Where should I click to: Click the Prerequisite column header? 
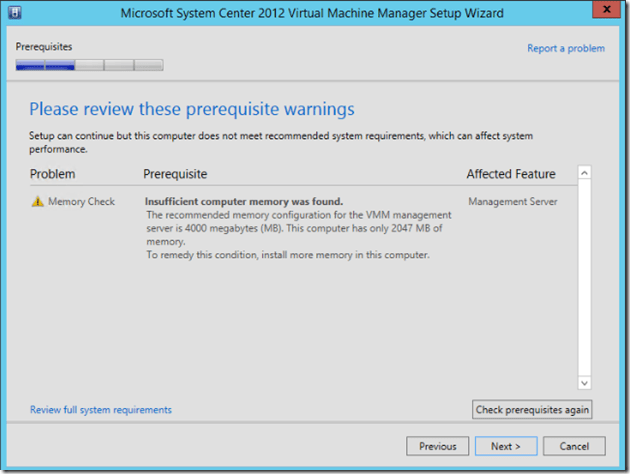[175, 174]
